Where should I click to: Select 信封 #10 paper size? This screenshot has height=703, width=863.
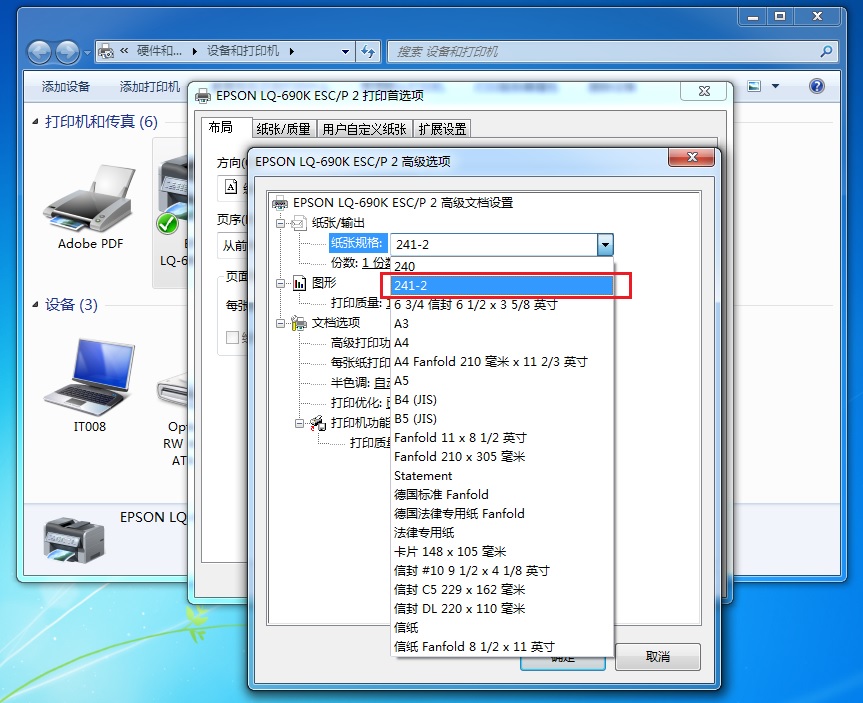[x=502, y=570]
